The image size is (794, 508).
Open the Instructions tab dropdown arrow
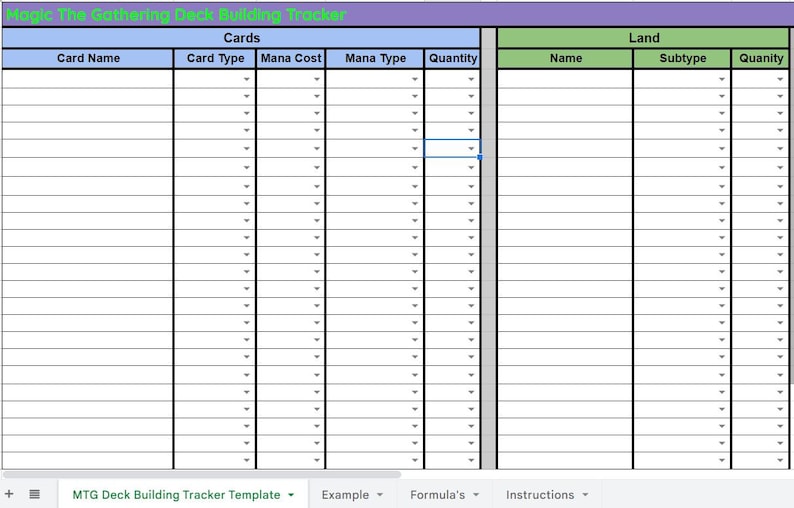point(585,495)
